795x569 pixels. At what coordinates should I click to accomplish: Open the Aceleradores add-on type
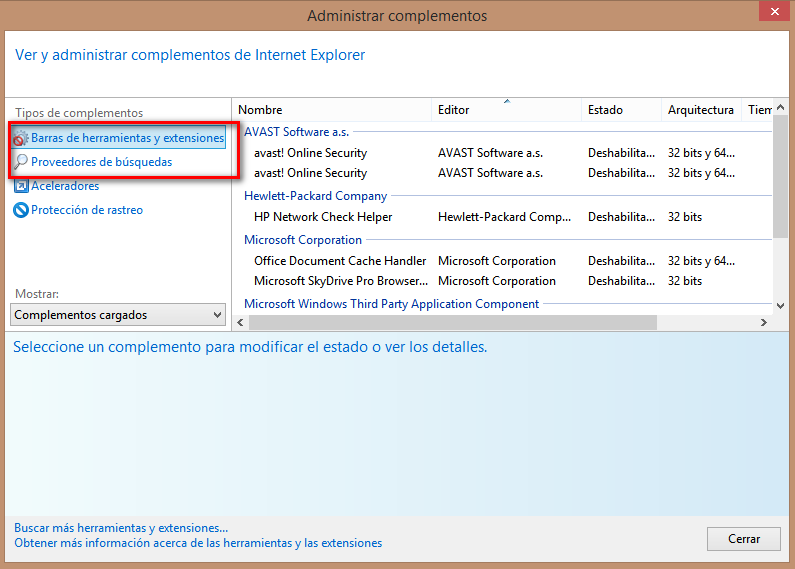pos(65,186)
